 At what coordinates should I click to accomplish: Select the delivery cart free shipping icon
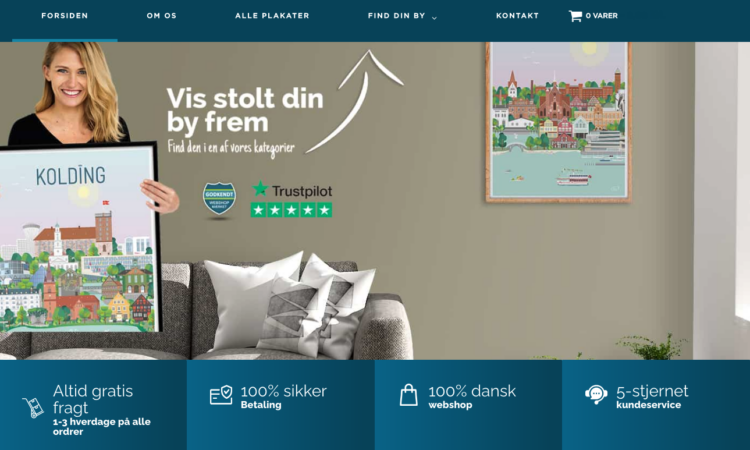(x=33, y=407)
